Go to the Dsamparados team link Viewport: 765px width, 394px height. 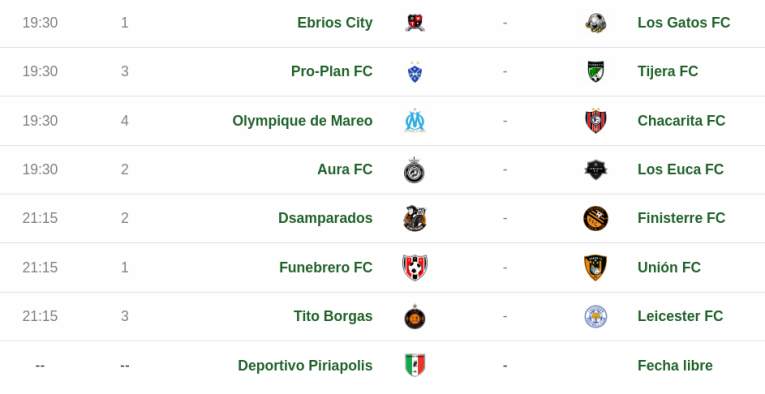(325, 218)
